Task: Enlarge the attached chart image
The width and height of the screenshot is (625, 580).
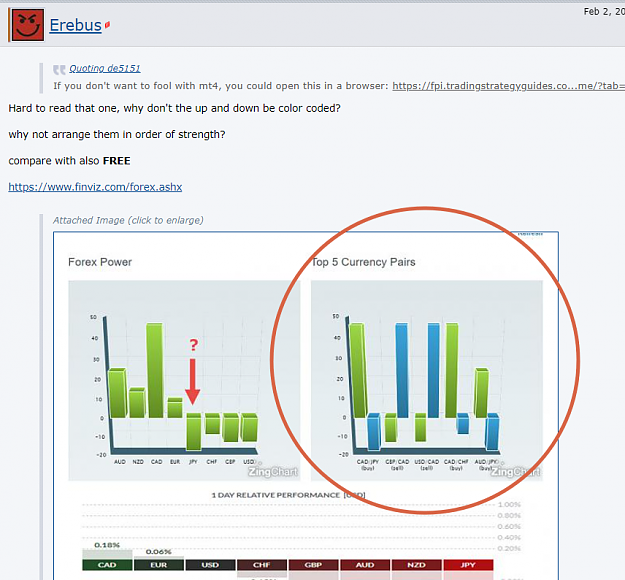Action: coord(306,405)
